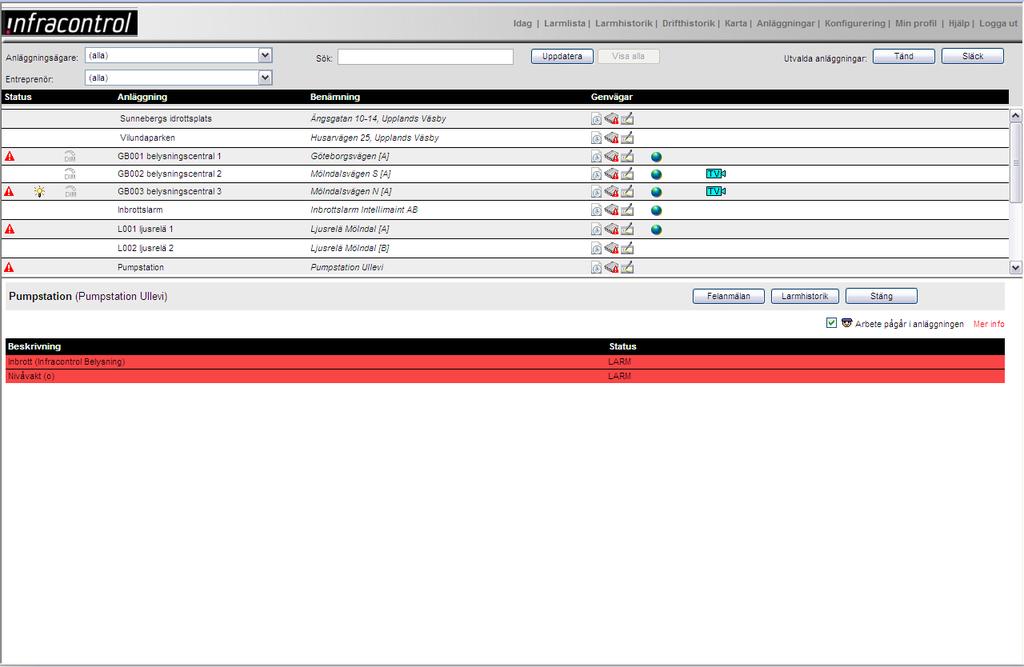
Task: Open the globe map icon for GB002 belysningscentral 2
Action: tap(656, 174)
